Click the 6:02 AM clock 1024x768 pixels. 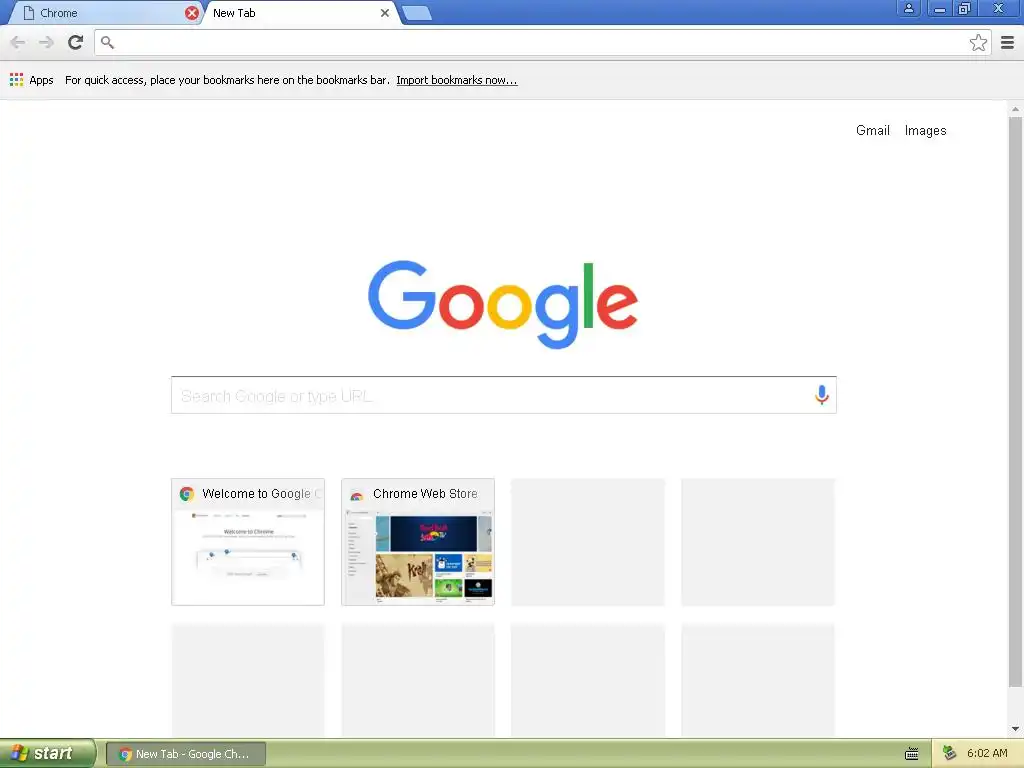click(x=987, y=753)
